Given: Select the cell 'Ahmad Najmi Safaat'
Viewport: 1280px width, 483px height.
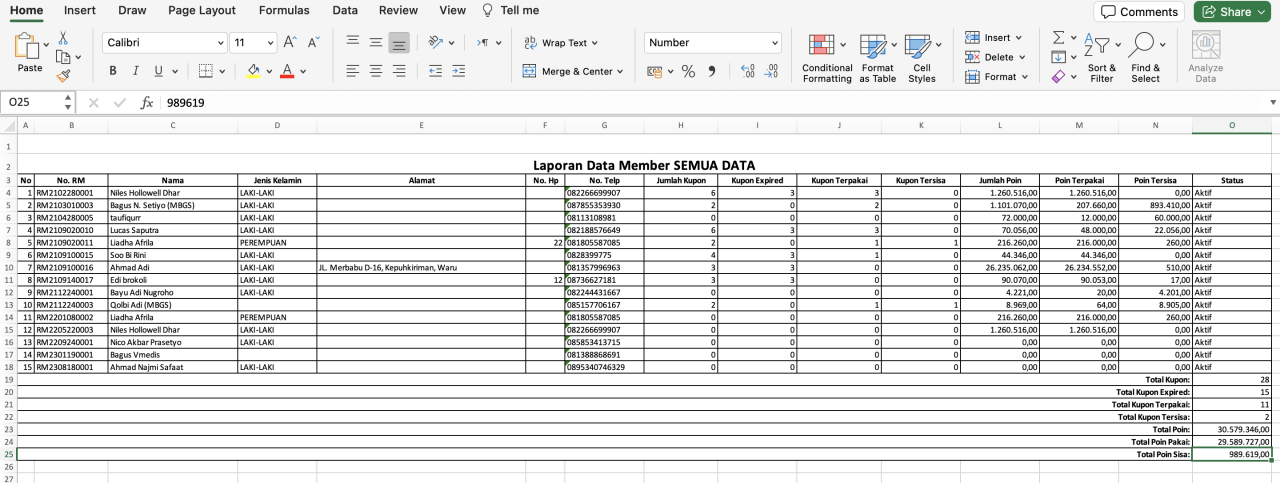Looking at the screenshot, I should coord(172,367).
